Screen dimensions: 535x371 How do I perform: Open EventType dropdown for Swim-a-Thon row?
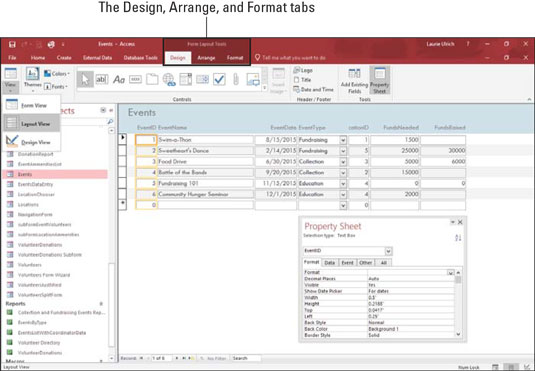point(343,140)
